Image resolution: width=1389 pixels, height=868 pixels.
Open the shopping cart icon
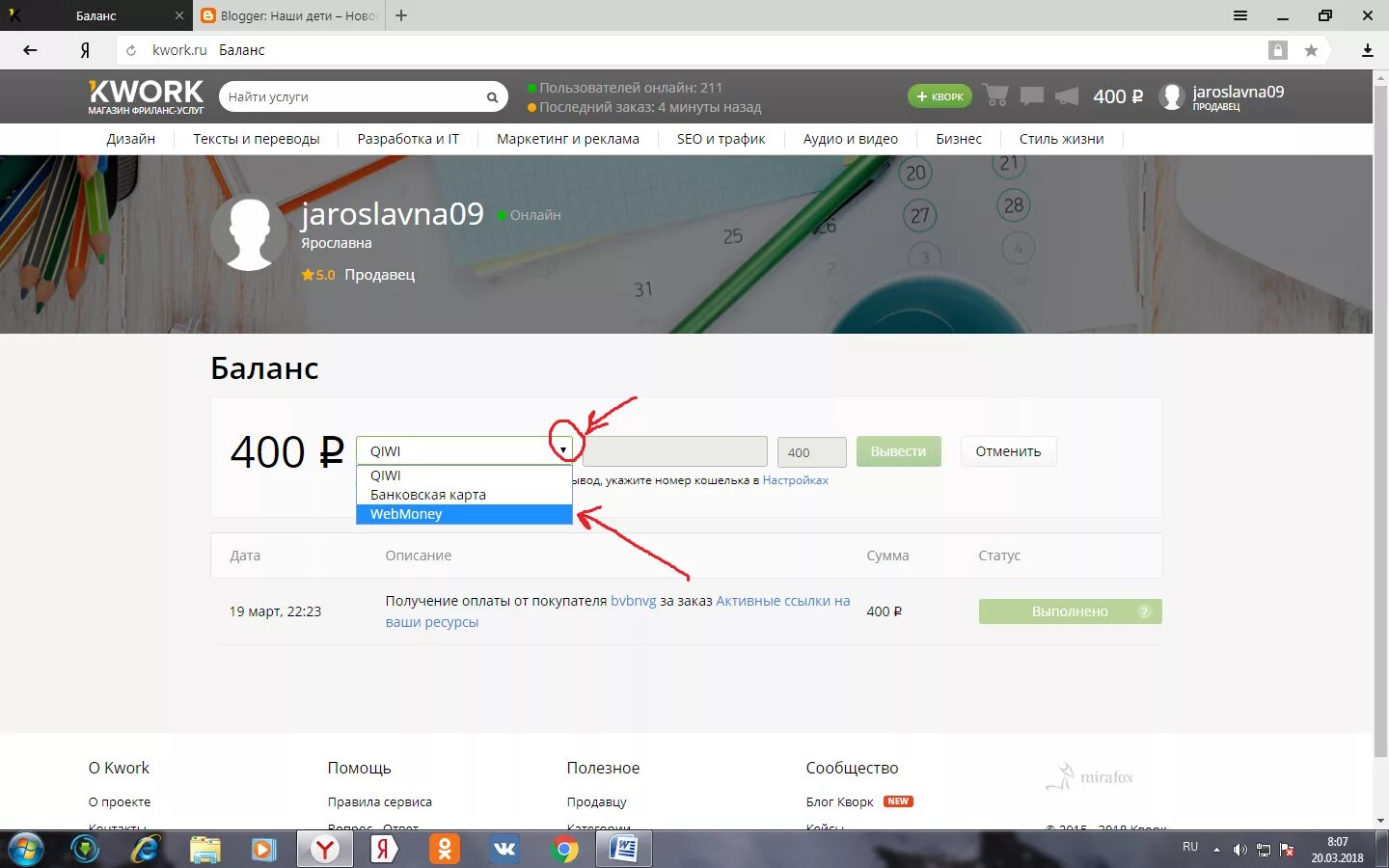(996, 95)
